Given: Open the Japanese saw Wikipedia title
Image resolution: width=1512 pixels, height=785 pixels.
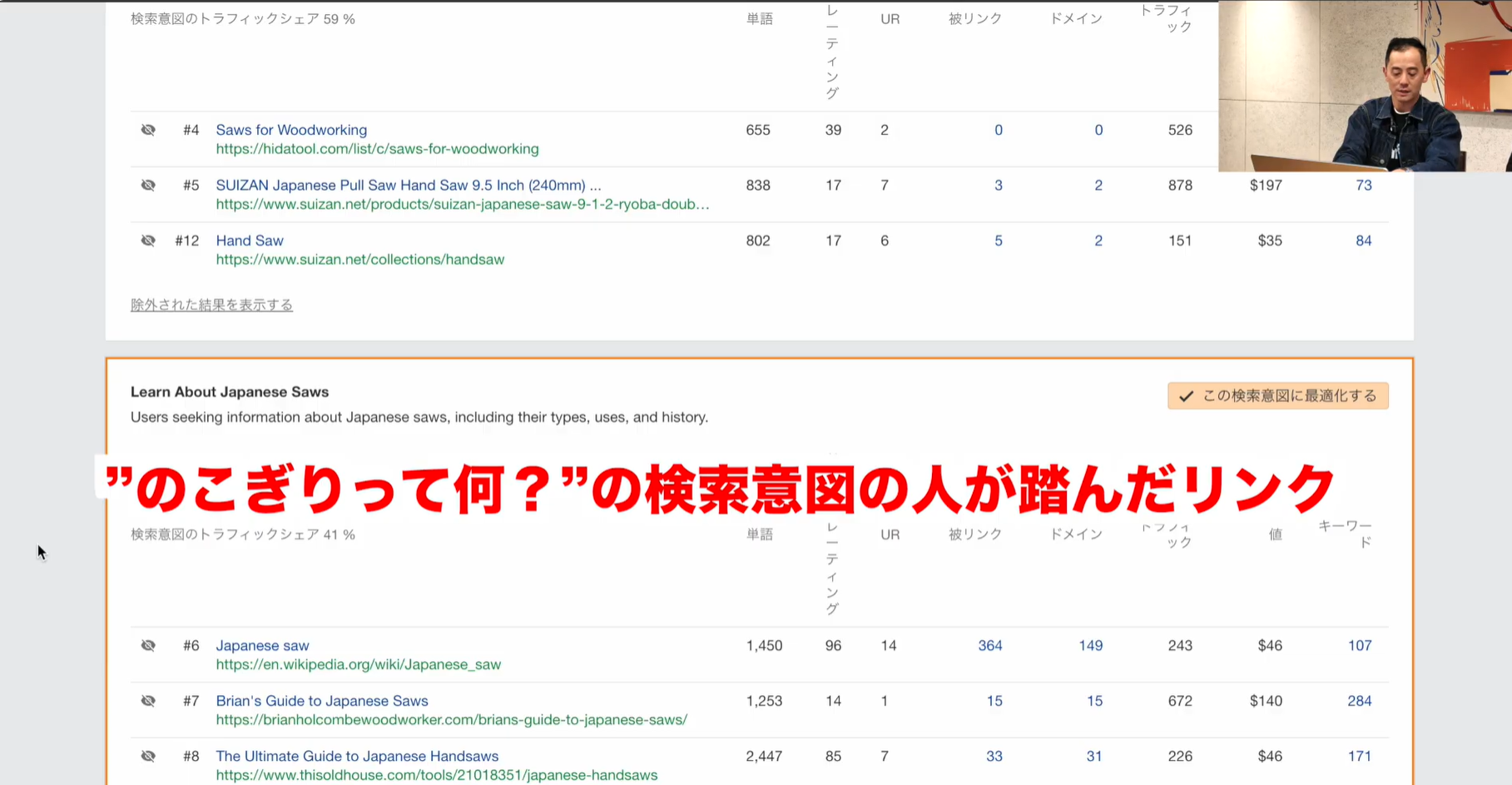Looking at the screenshot, I should 262,645.
